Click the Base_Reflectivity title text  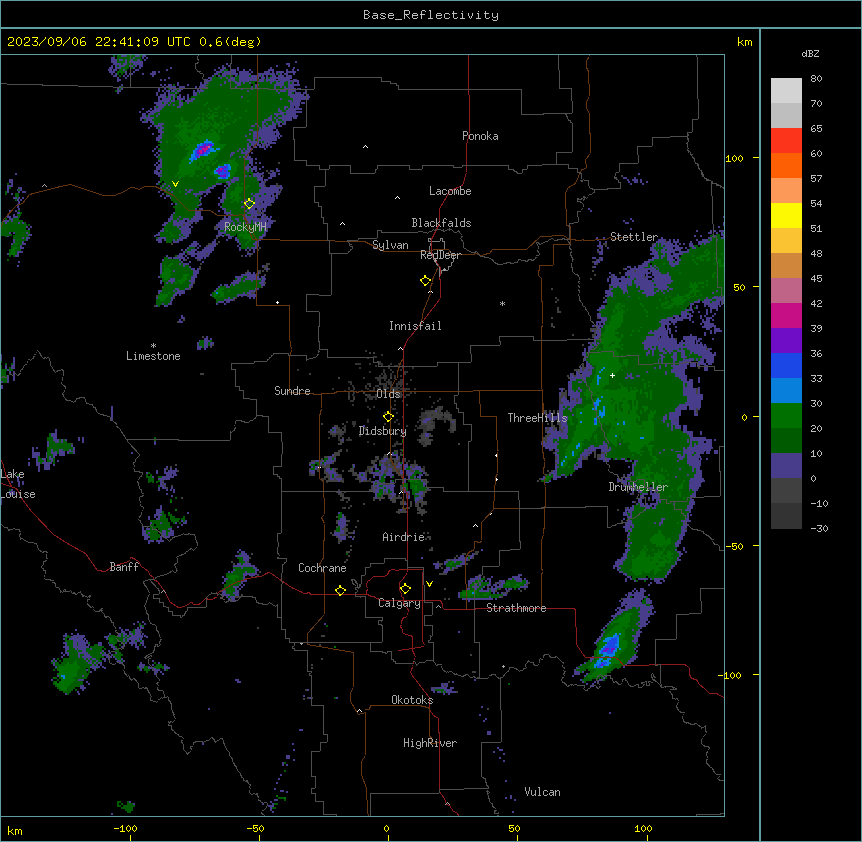pos(431,15)
